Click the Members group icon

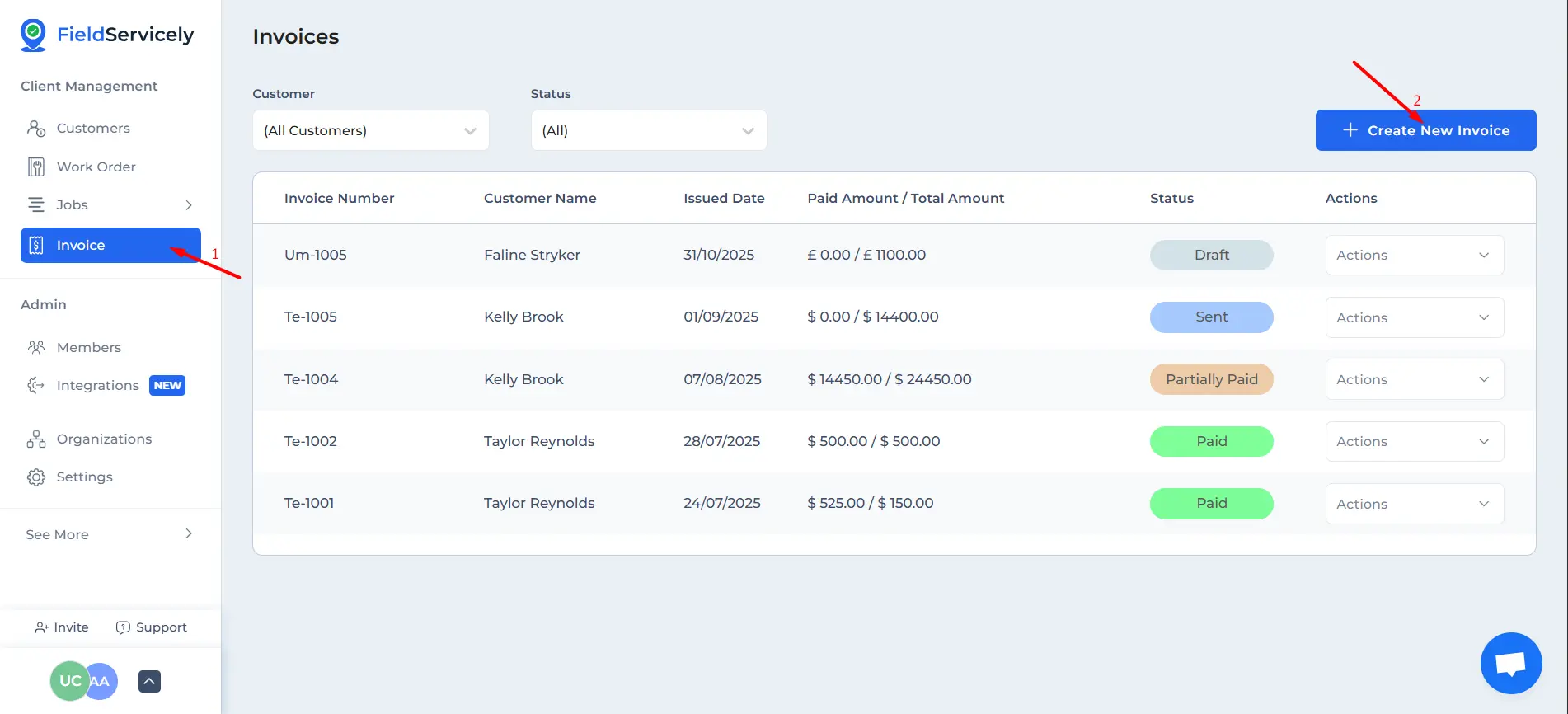click(36, 347)
